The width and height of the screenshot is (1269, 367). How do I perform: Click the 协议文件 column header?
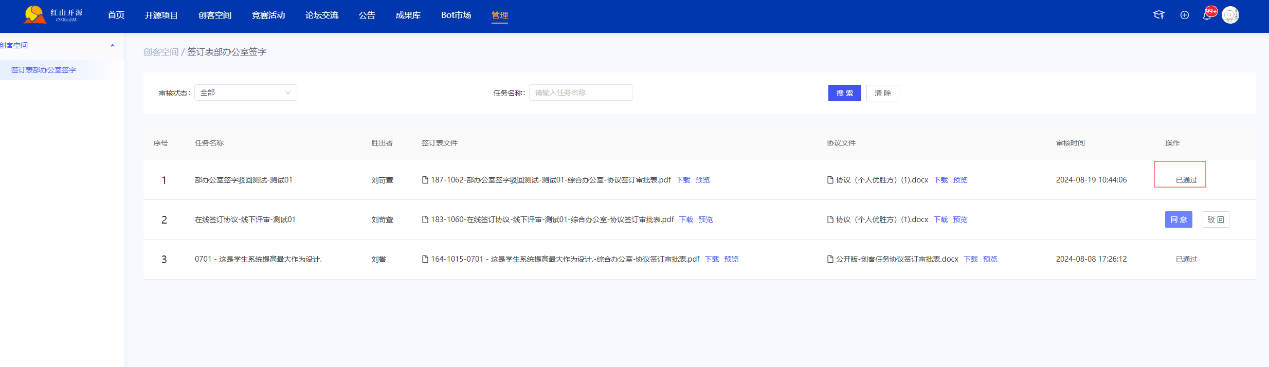point(841,143)
